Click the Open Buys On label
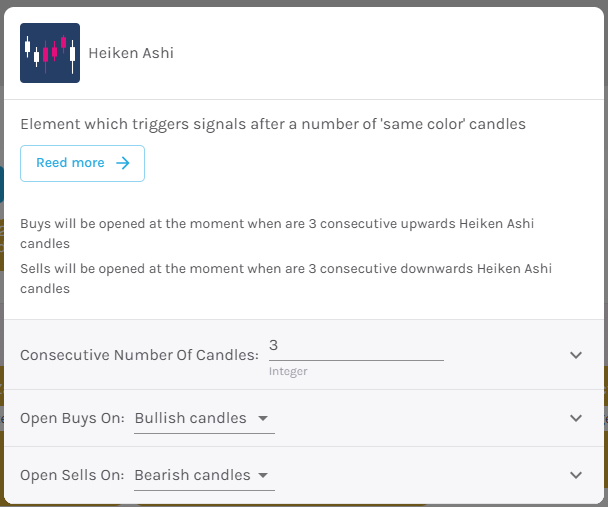608x507 pixels. click(73, 419)
